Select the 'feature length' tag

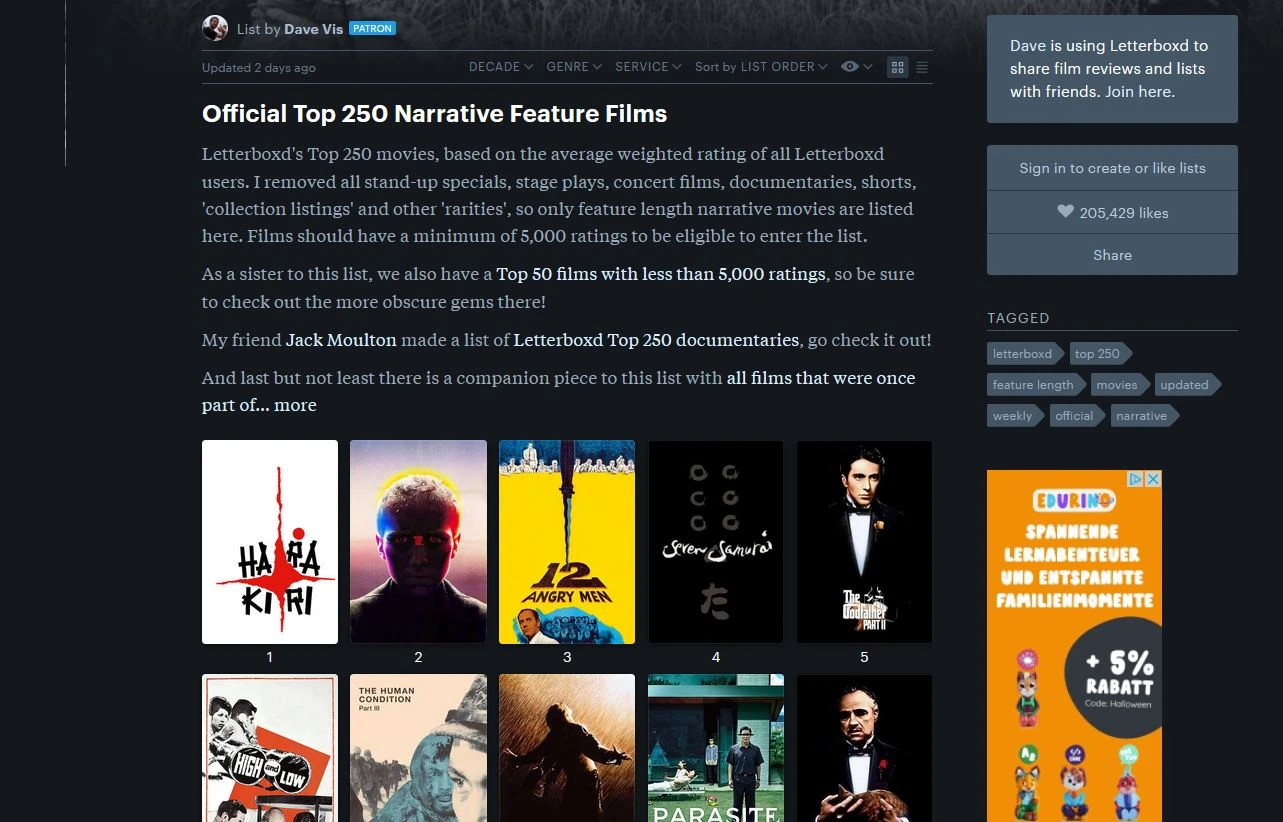[1035, 384]
